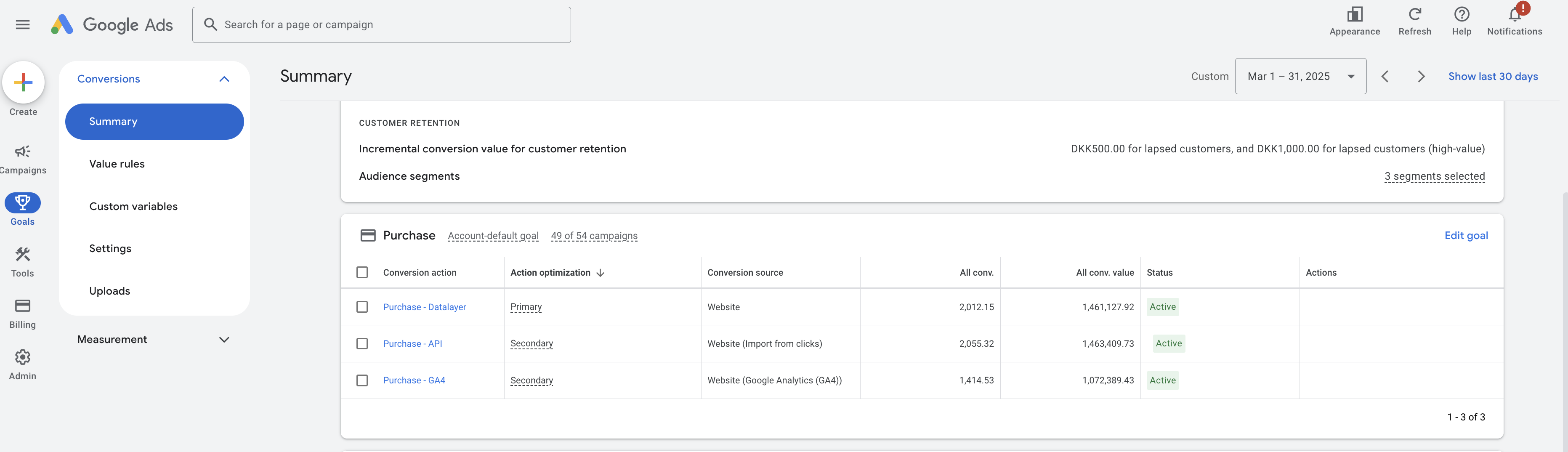The image size is (1568, 452).
Task: Go to Custom variables menu item
Action: click(x=133, y=207)
